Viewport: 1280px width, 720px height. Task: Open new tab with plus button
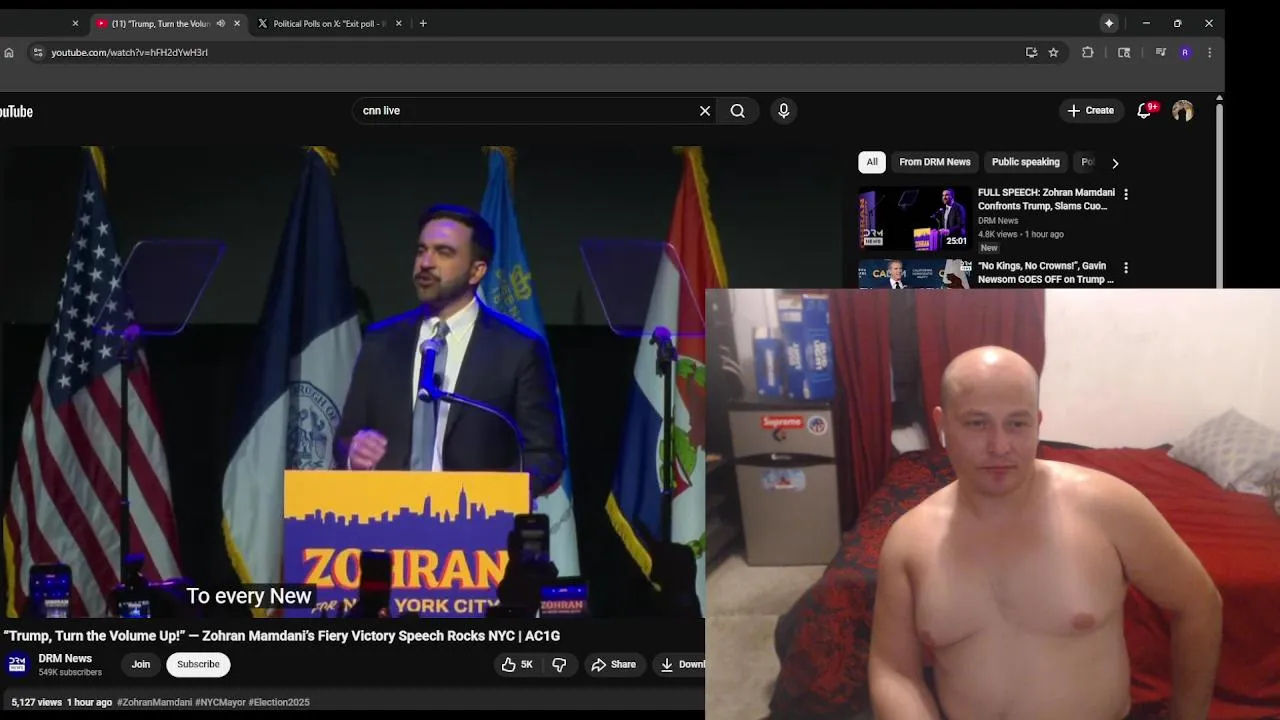pyautogui.click(x=423, y=23)
